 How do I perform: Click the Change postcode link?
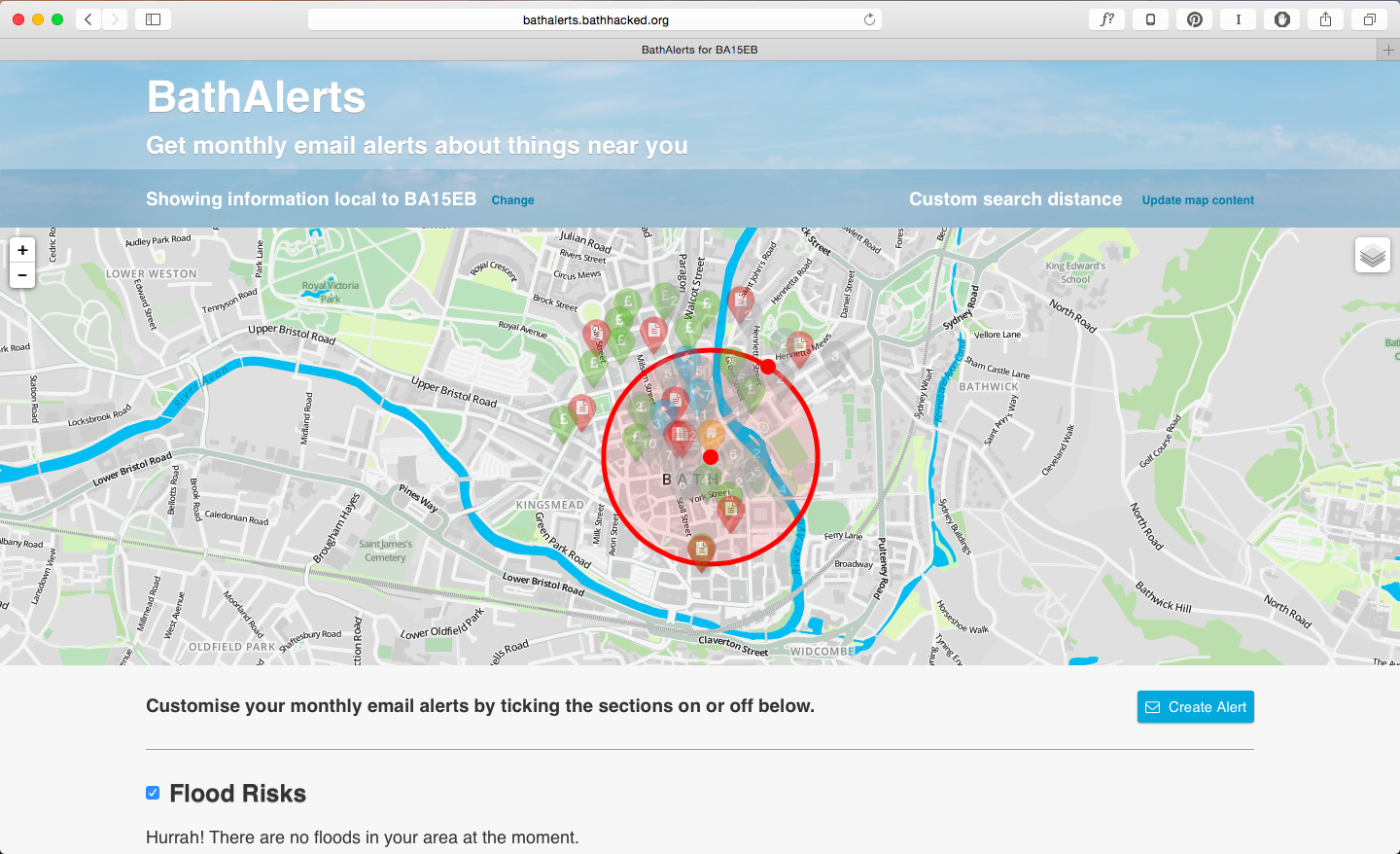coord(512,200)
